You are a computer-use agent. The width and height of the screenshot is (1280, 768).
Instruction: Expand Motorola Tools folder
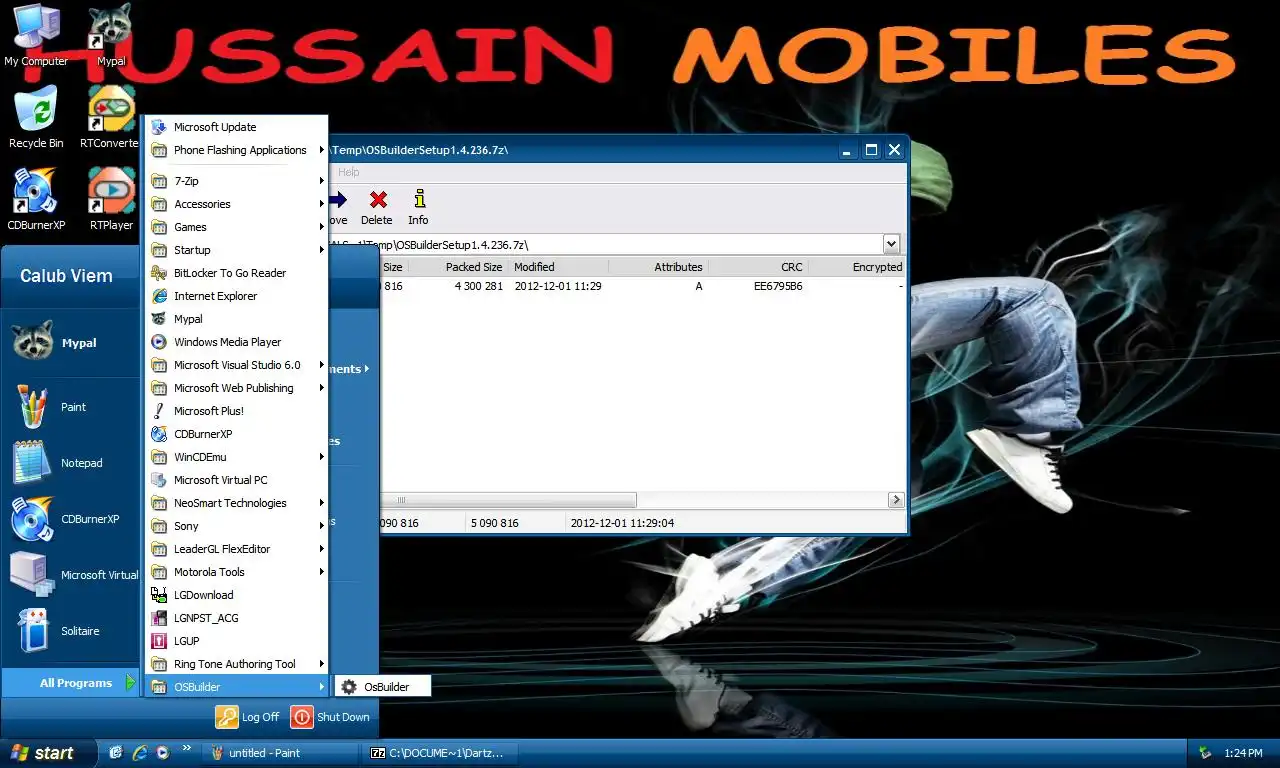[237, 572]
